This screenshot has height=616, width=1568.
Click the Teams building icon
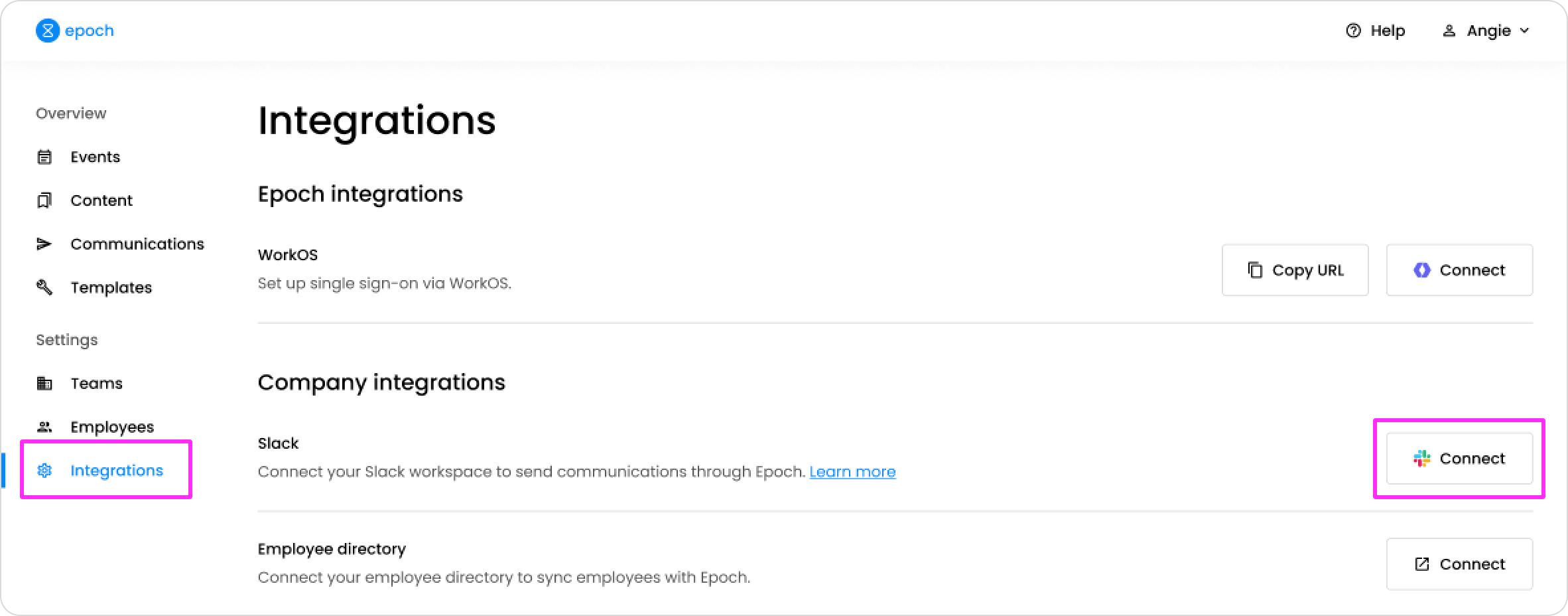coord(44,383)
